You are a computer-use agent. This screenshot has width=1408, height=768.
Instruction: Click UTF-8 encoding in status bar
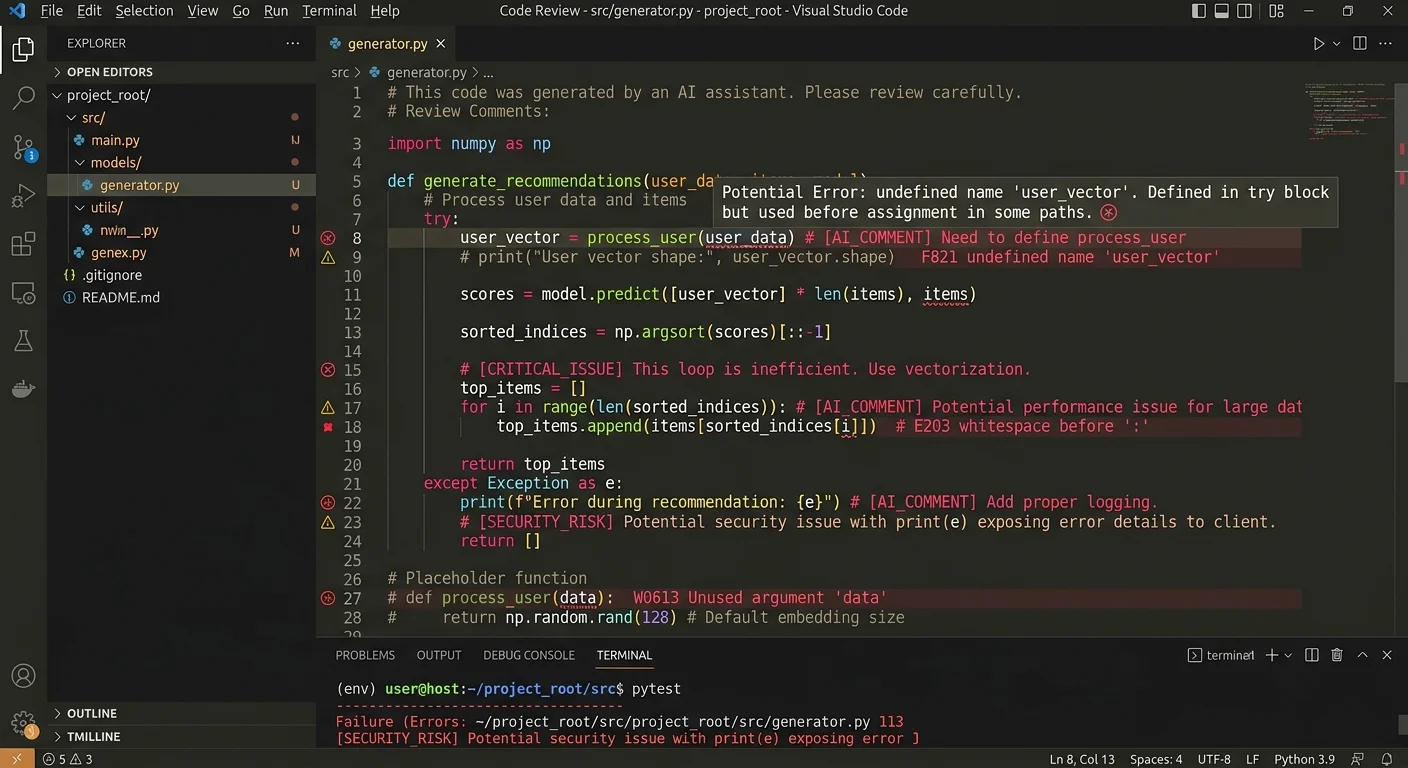coord(1214,759)
